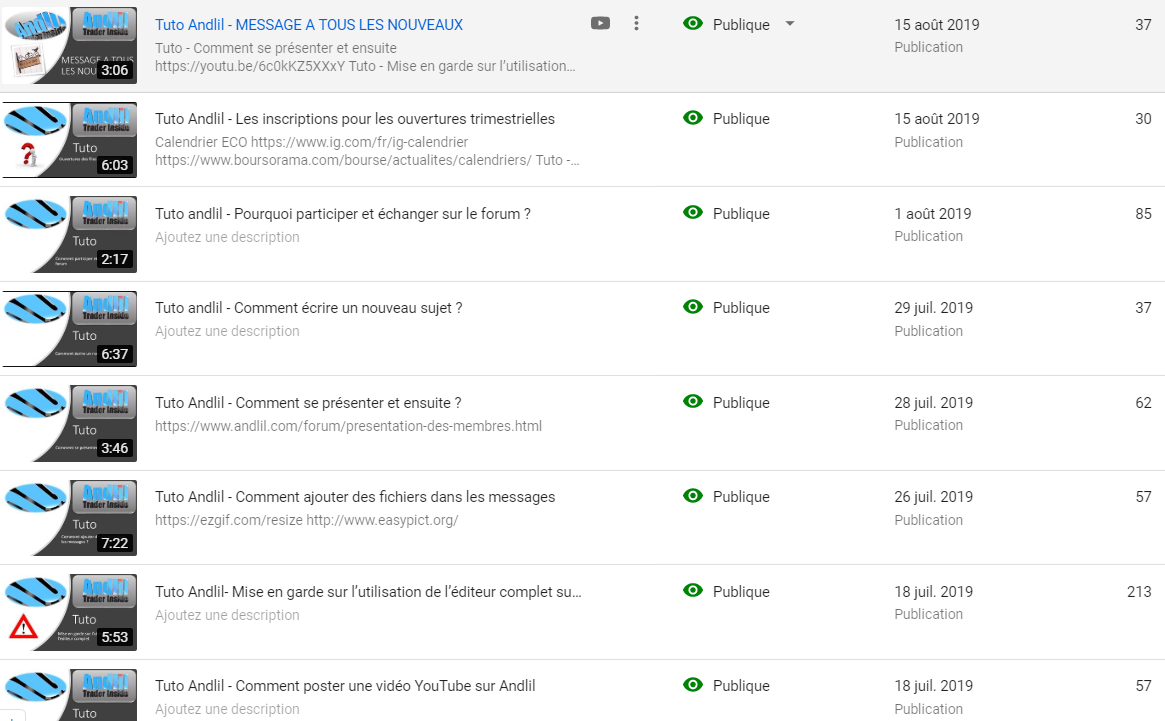
Task: Click 'Publique' label on 'Mise en garde' row
Action: click(x=741, y=592)
